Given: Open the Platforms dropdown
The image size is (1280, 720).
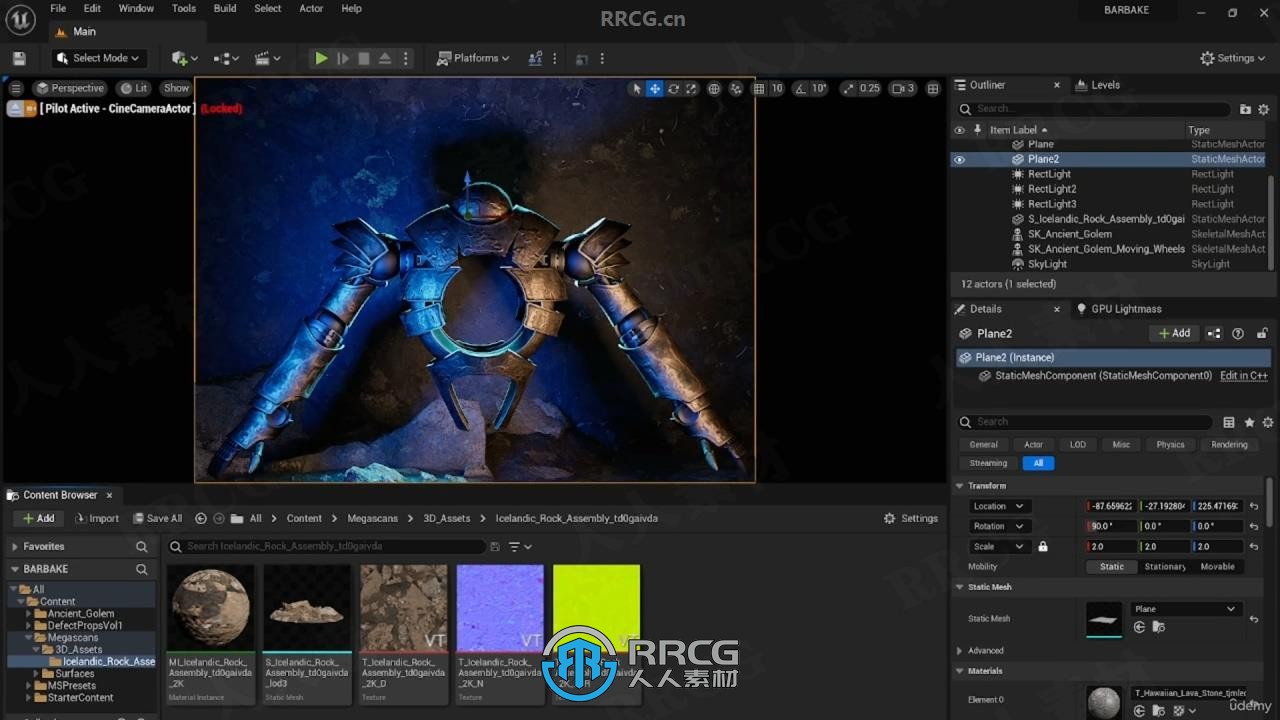Looking at the screenshot, I should (x=473, y=58).
